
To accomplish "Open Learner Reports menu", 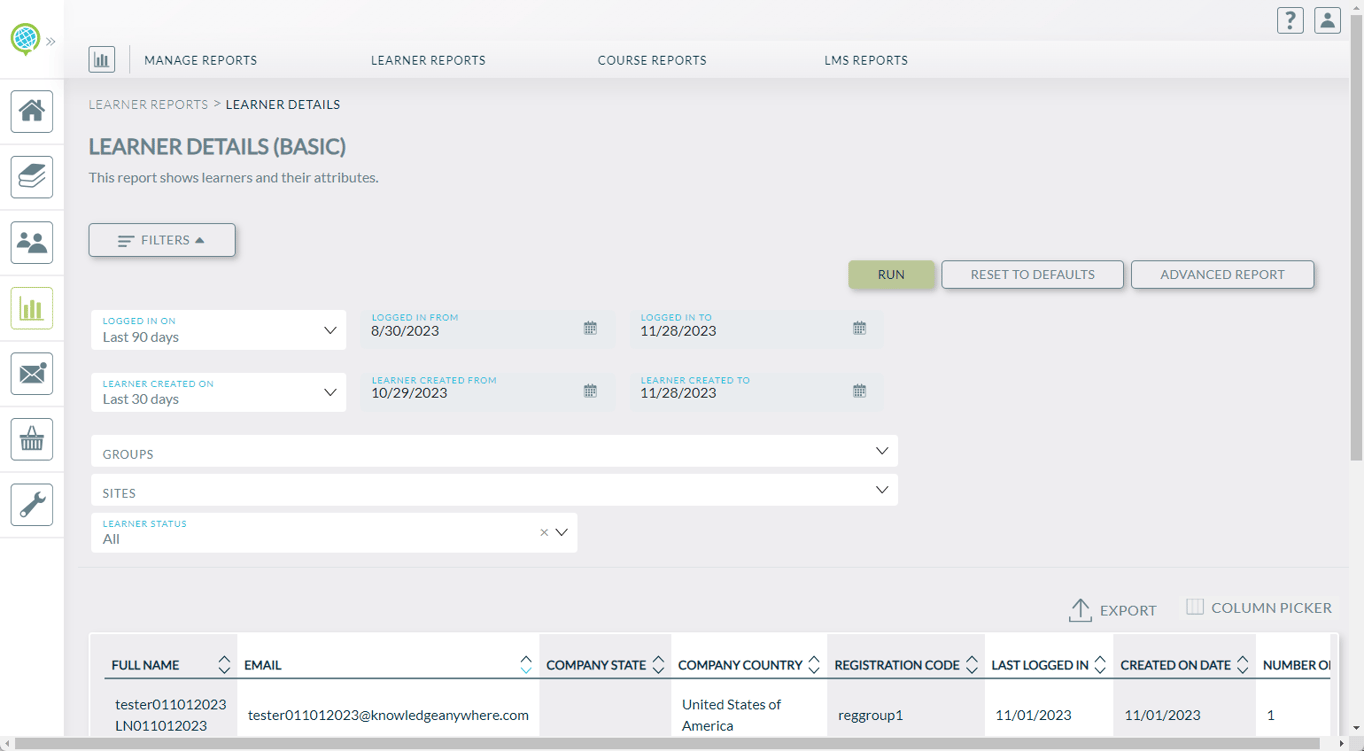I will pyautogui.click(x=428, y=60).
